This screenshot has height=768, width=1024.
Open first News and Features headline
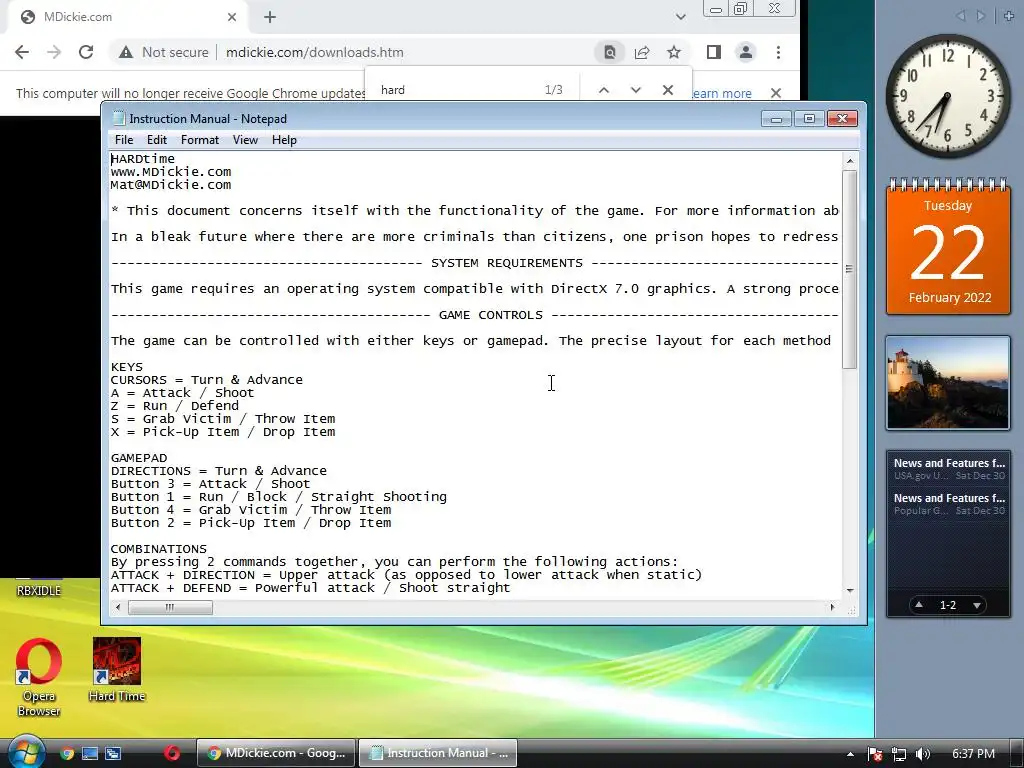[949, 469]
